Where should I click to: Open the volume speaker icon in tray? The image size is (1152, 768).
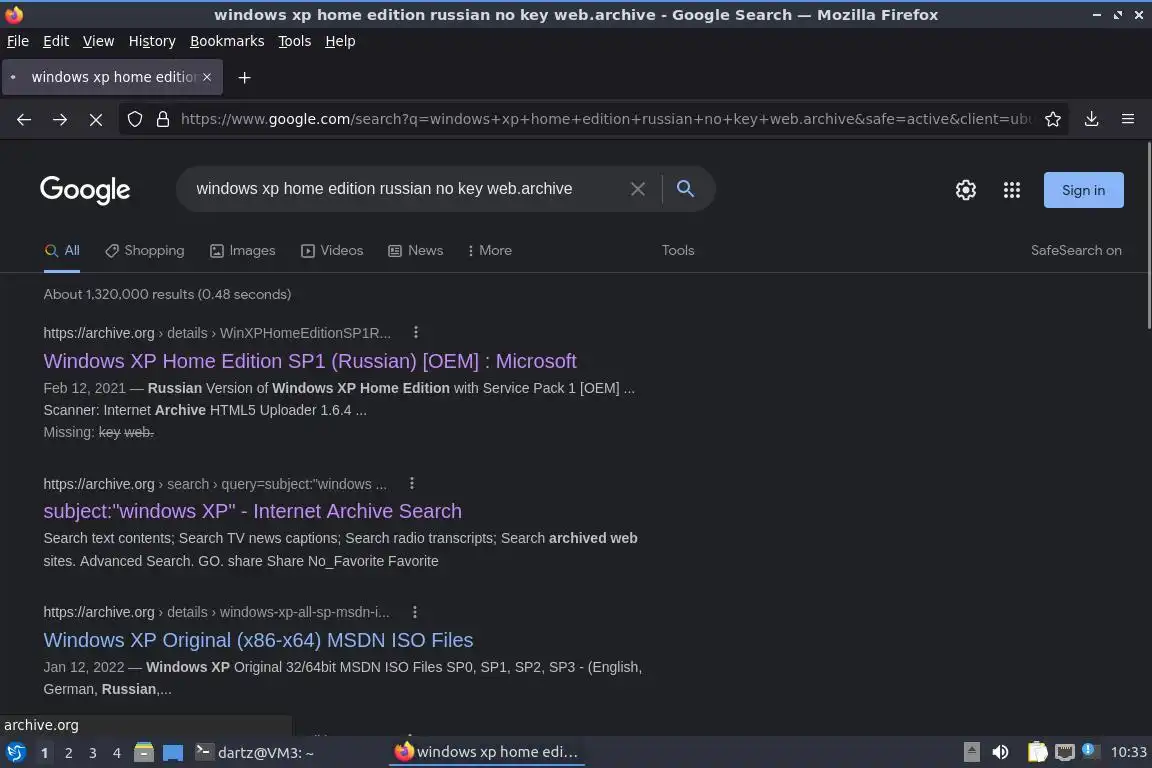(1000, 753)
